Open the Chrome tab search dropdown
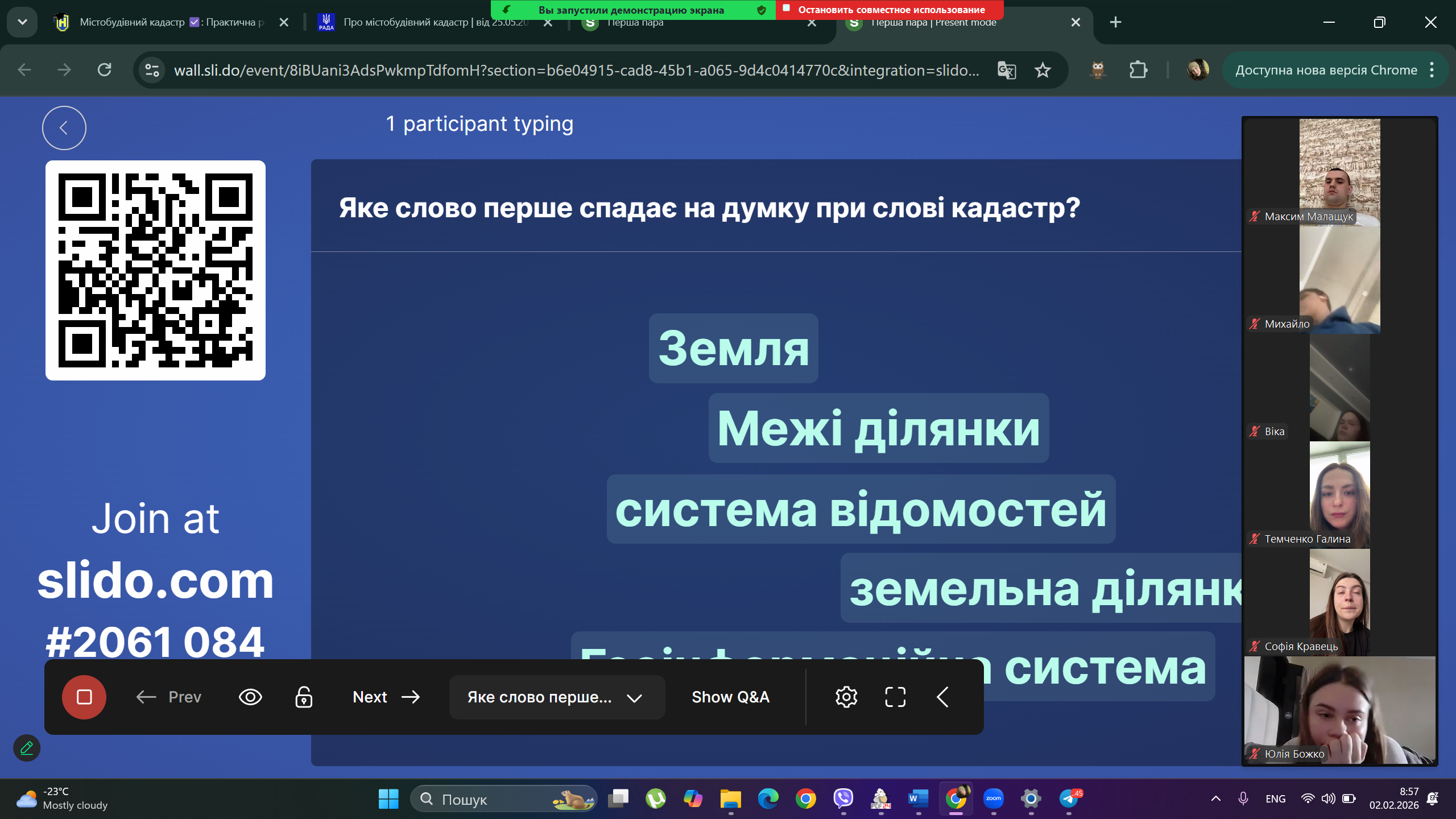Viewport: 1456px width, 819px height. pos(22,22)
